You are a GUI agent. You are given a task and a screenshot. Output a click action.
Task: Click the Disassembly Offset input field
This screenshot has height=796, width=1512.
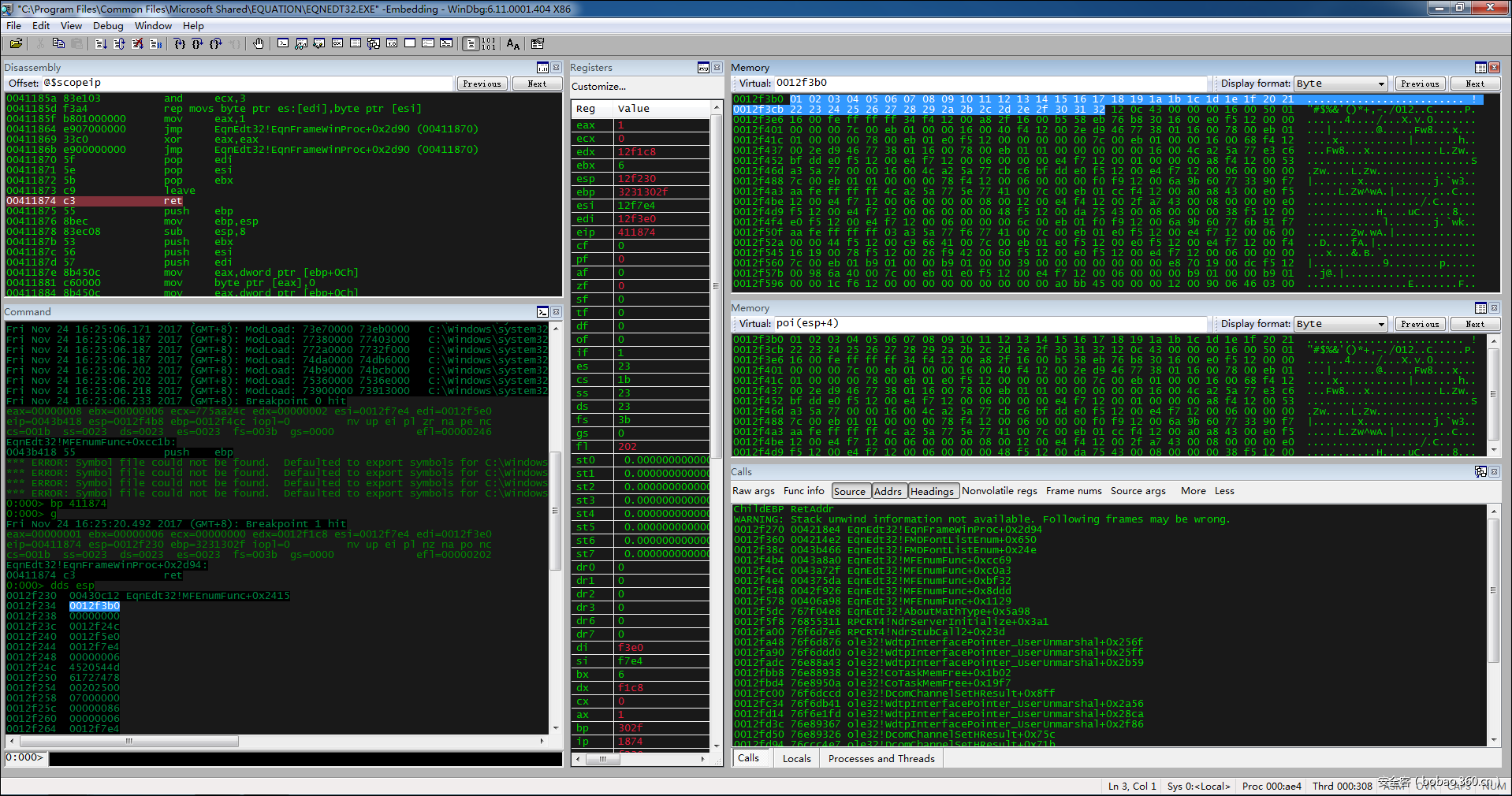tap(246, 83)
